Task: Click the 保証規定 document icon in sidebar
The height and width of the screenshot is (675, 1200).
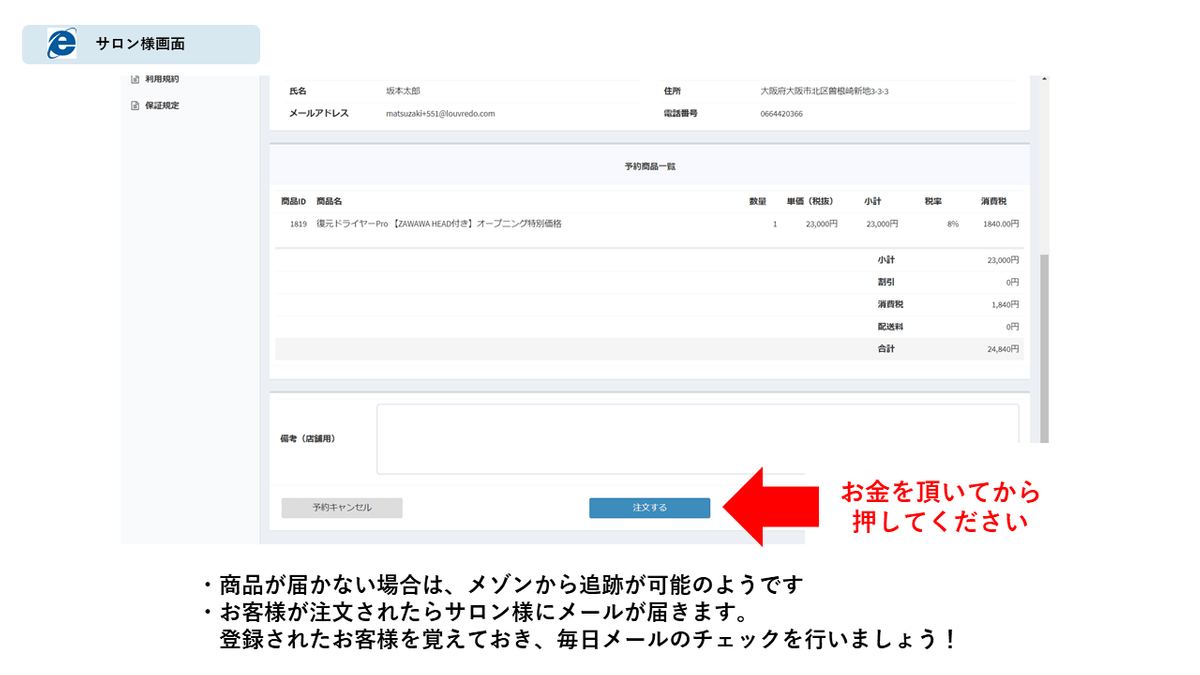Action: (x=135, y=106)
